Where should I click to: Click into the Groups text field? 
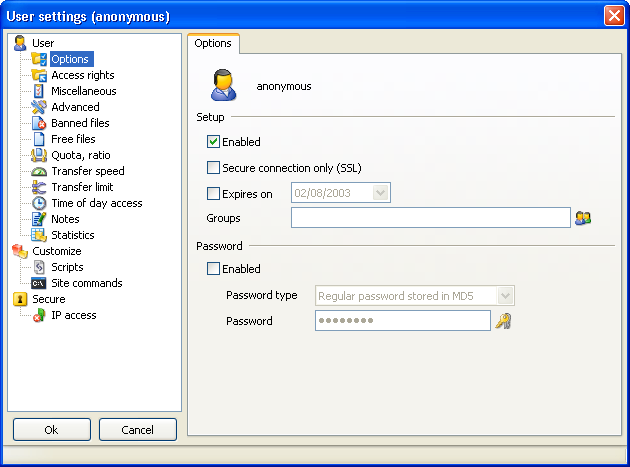pyautogui.click(x=431, y=217)
